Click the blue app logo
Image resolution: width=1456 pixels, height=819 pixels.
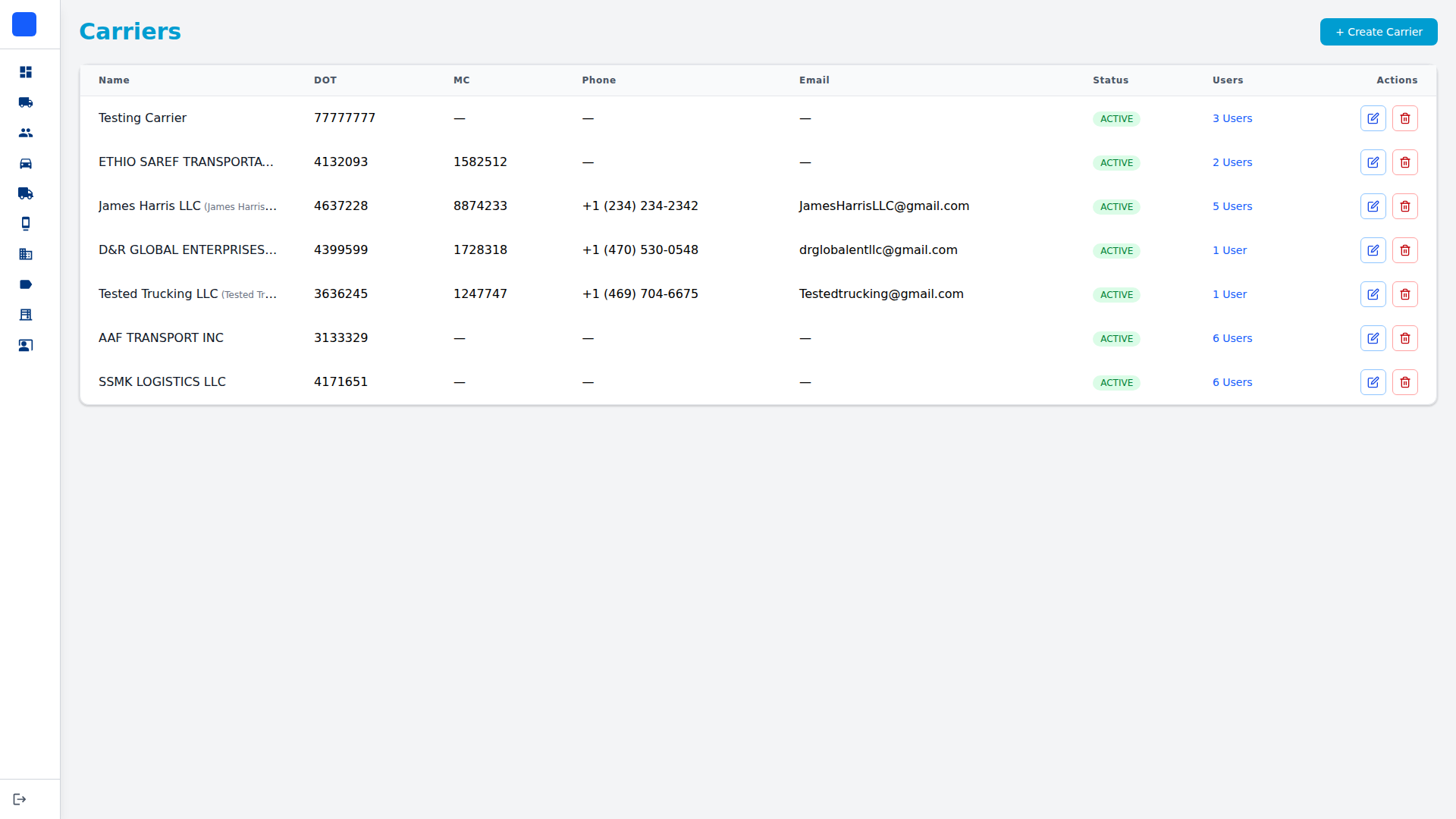click(x=24, y=24)
